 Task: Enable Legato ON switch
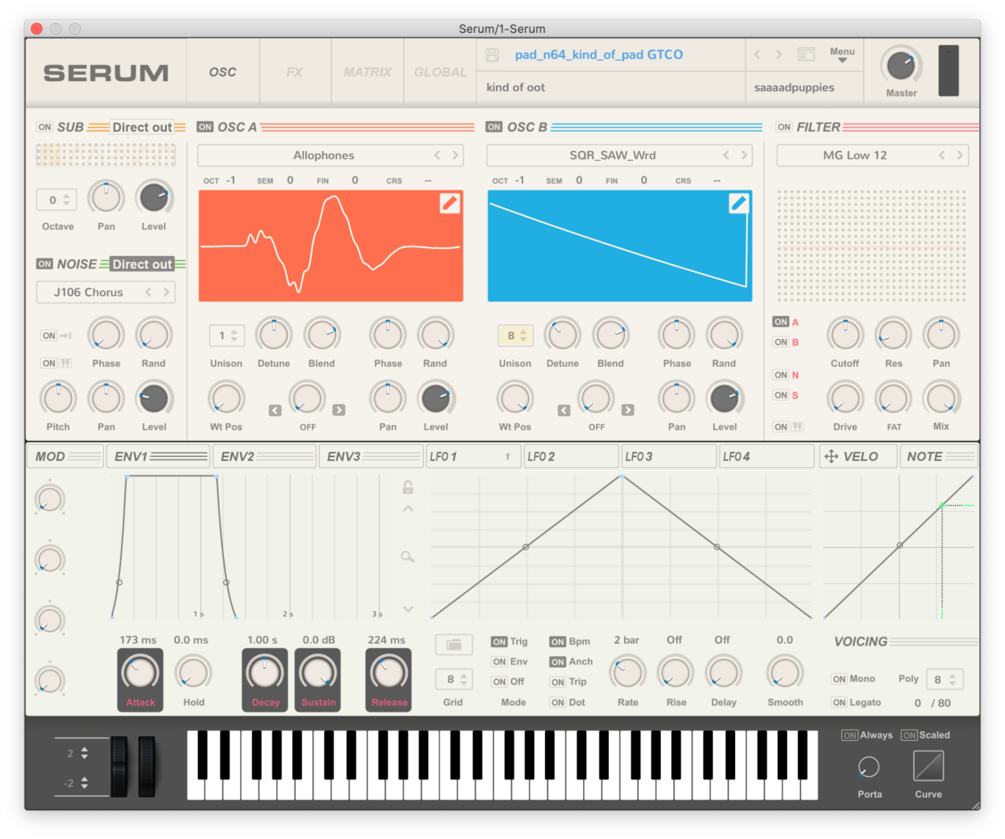pos(839,702)
